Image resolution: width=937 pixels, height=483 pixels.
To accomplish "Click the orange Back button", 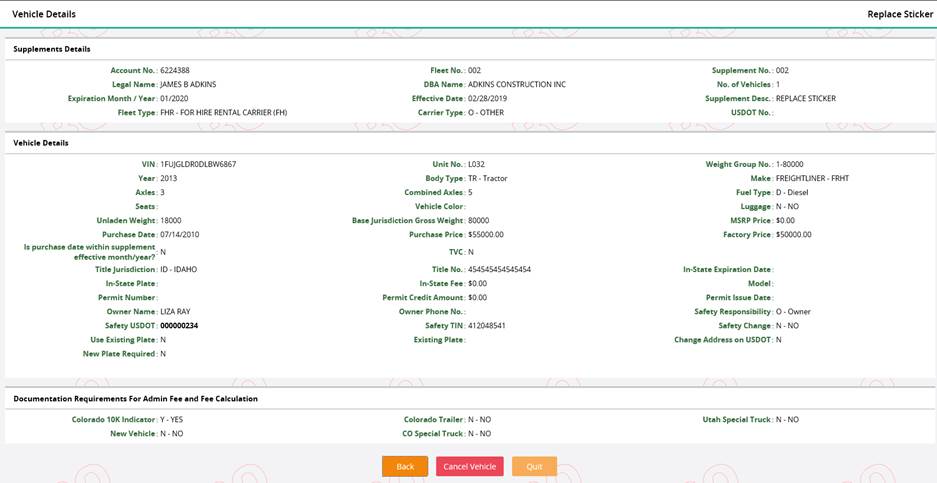I will tap(405, 466).
